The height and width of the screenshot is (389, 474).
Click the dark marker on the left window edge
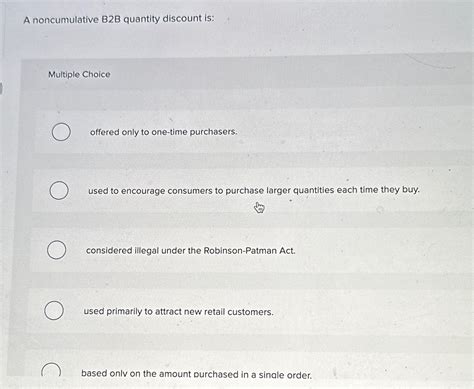pos(1,89)
